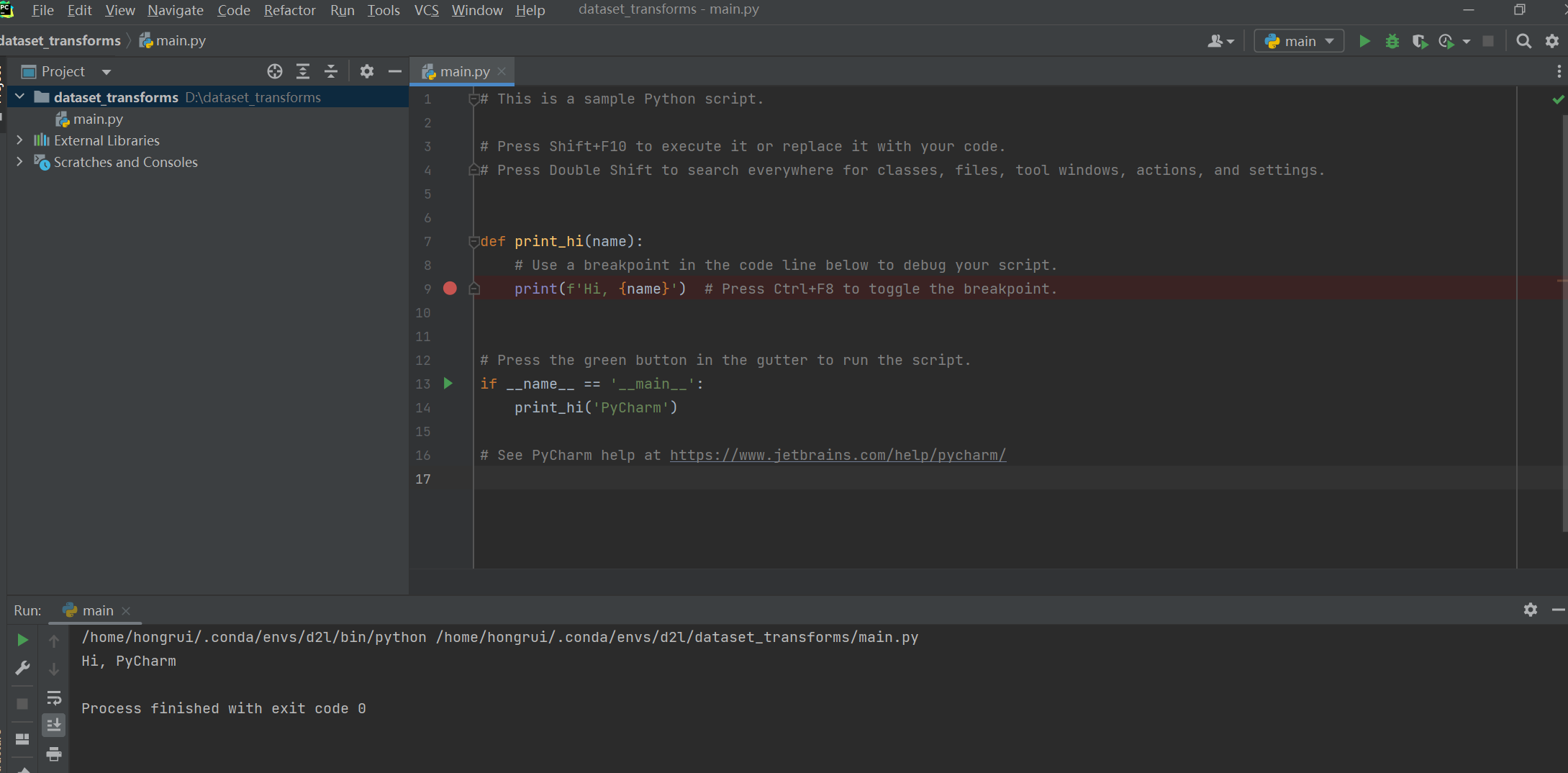Image resolution: width=1568 pixels, height=773 pixels.
Task: Open dropdown arrow next to profiler icon
Action: click(1467, 41)
